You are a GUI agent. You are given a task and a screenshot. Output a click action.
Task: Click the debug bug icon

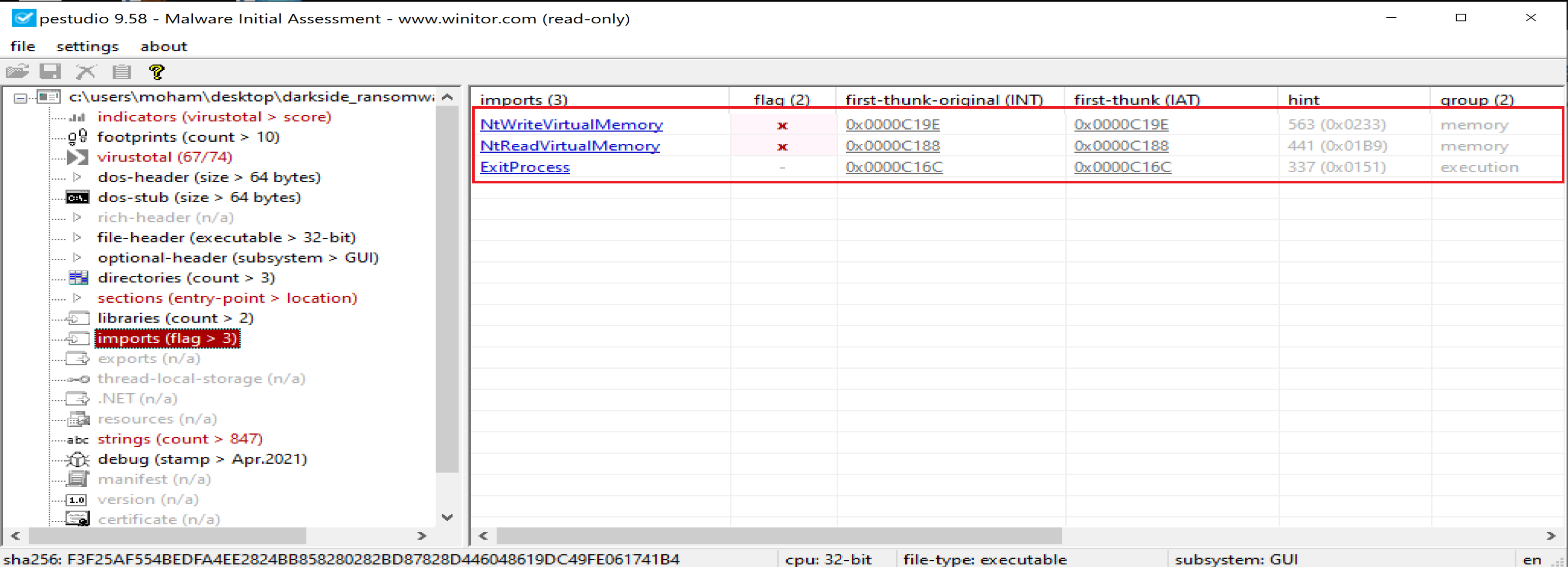pos(77,459)
